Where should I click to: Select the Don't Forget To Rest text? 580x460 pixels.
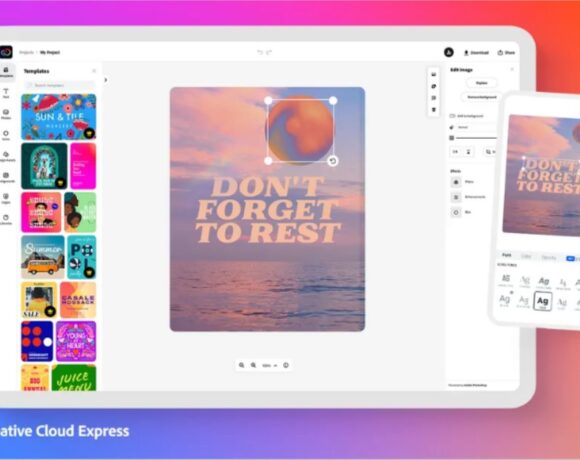pyautogui.click(x=267, y=210)
